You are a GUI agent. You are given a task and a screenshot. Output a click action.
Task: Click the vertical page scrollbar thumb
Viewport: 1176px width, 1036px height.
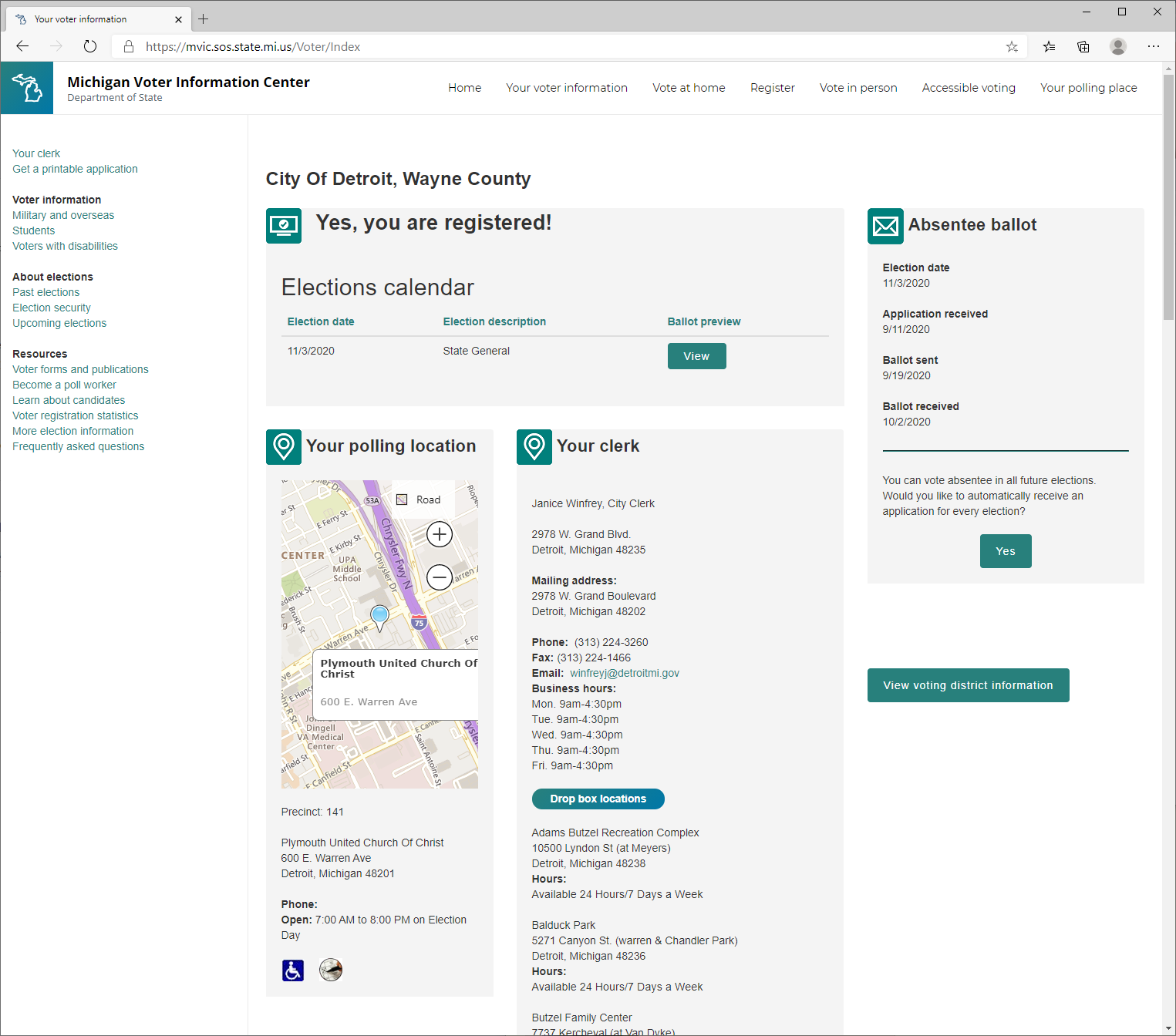pos(1168,197)
